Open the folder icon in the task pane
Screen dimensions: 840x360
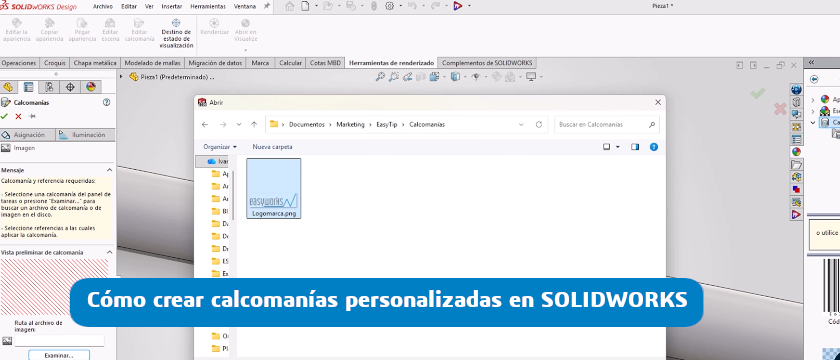click(x=797, y=164)
